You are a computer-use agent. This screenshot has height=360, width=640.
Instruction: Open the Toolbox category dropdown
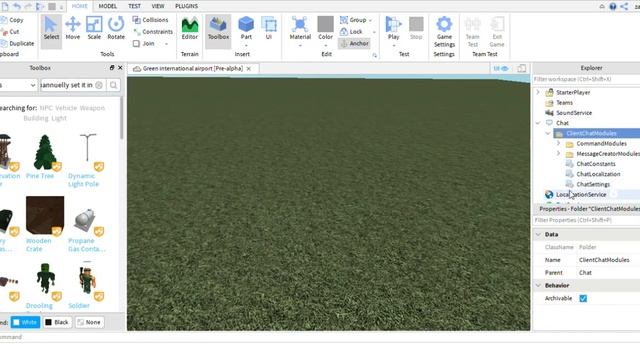(18, 85)
